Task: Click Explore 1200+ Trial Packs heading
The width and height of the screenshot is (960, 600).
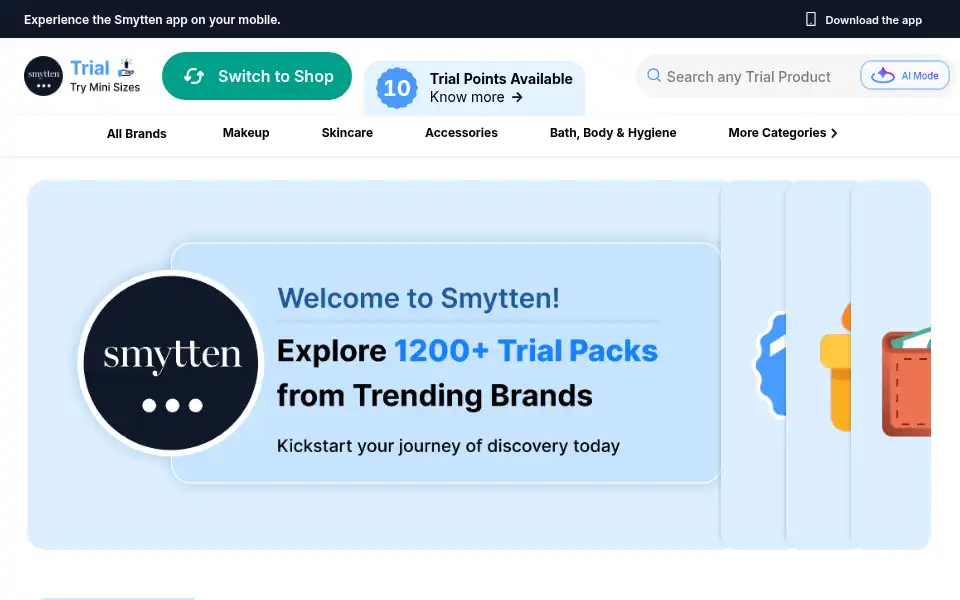Action: pos(467,351)
